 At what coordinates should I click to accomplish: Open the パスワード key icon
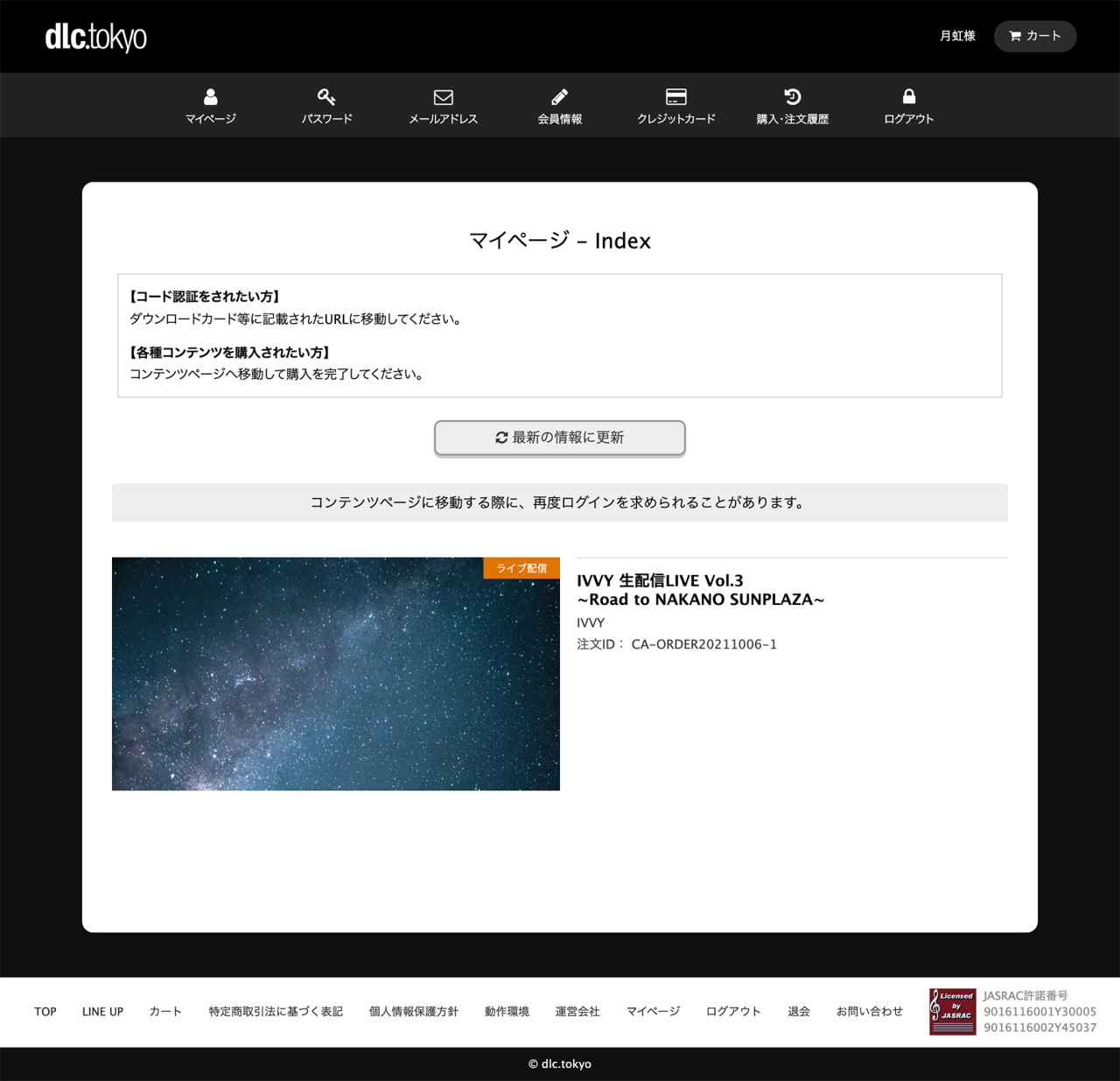[x=326, y=96]
